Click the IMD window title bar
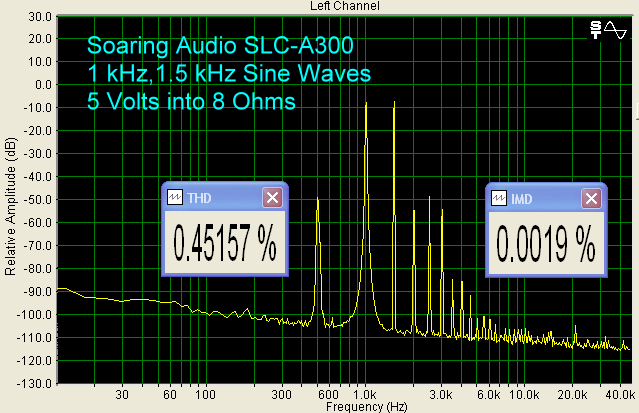The height and width of the screenshot is (413, 639). (546, 199)
